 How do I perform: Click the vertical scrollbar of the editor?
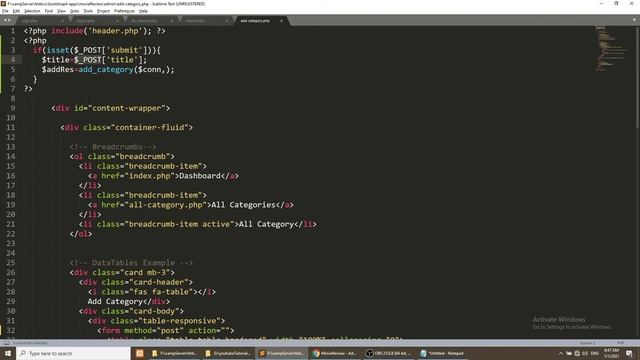[x=638, y=78]
